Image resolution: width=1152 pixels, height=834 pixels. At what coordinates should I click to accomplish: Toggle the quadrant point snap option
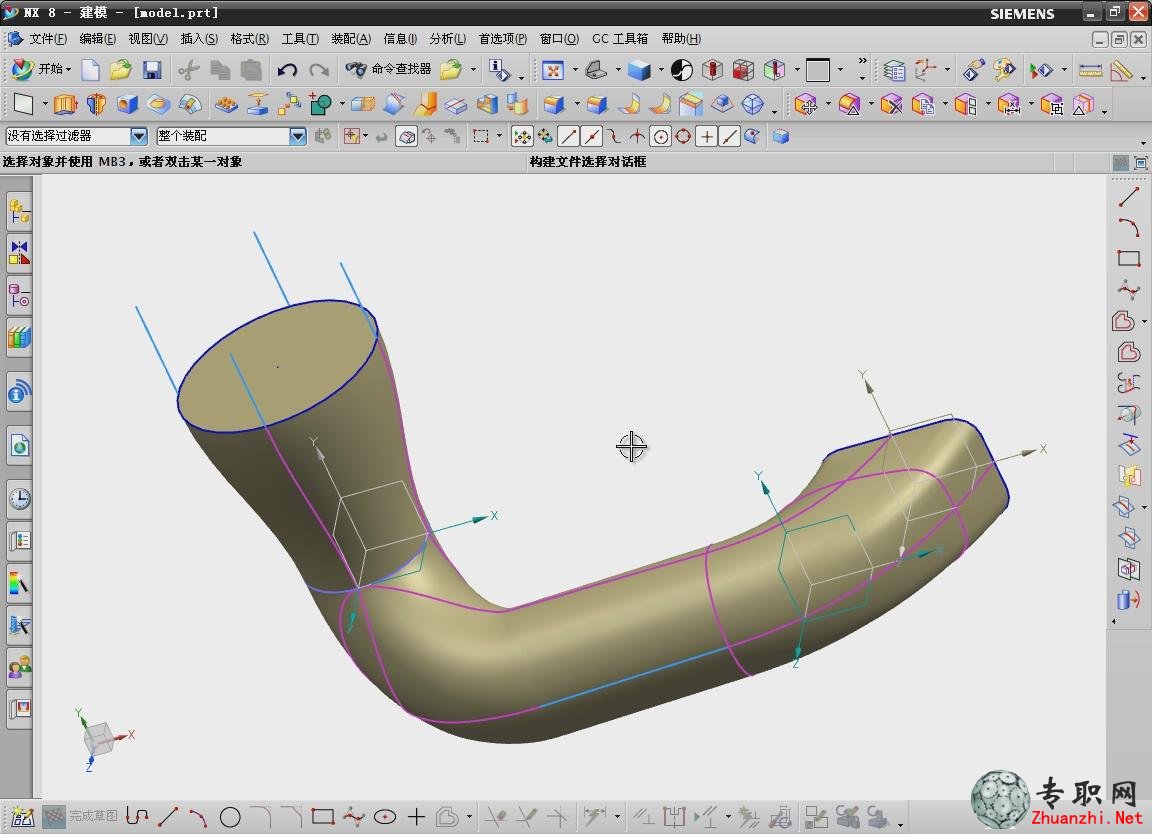[683, 137]
